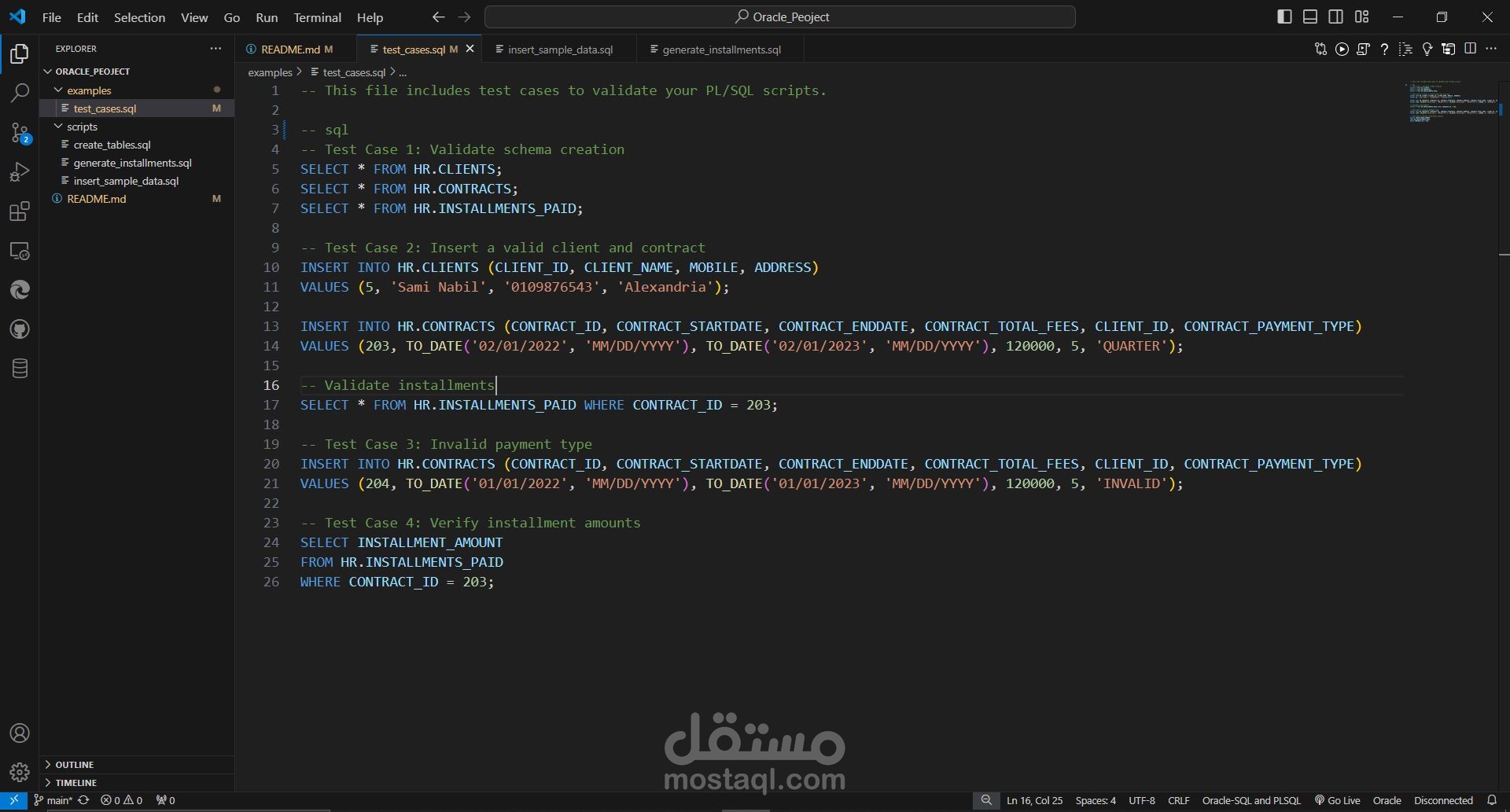The image size is (1510, 812).
Task: Click the format document lines icon
Action: coord(1405,49)
